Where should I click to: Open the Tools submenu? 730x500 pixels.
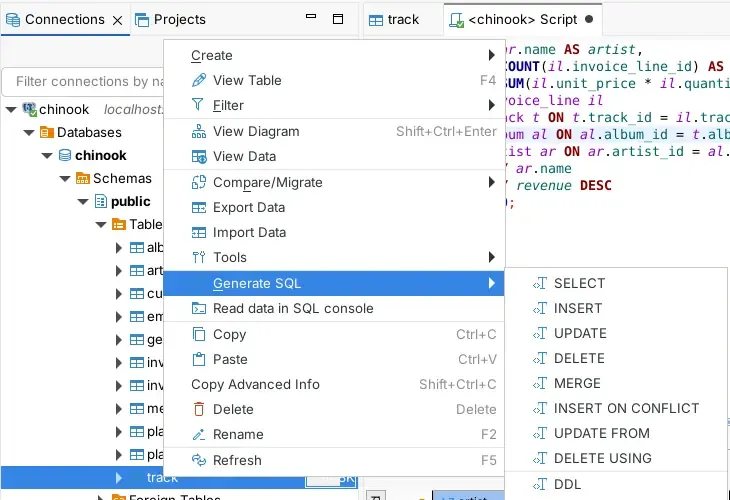pos(334,257)
